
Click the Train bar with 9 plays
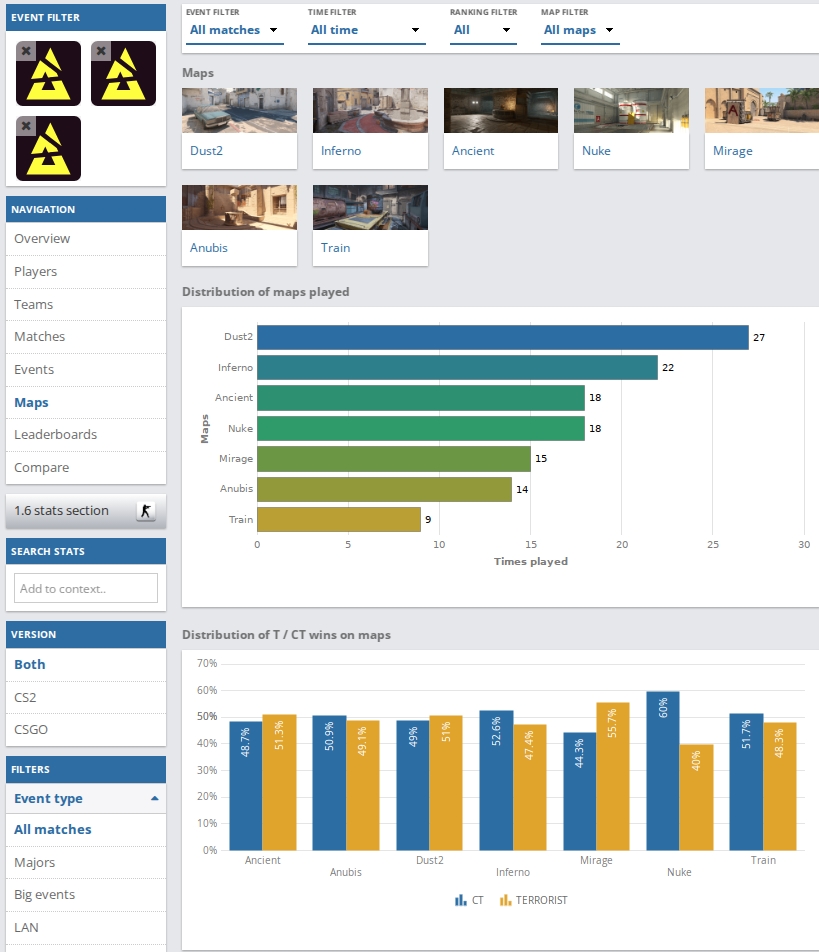[x=339, y=520]
